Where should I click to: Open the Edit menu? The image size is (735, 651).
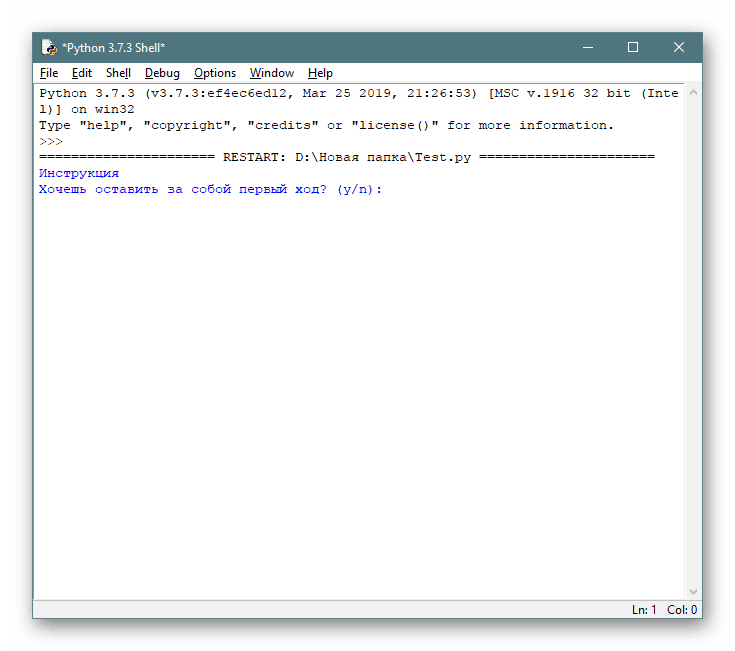click(x=82, y=73)
